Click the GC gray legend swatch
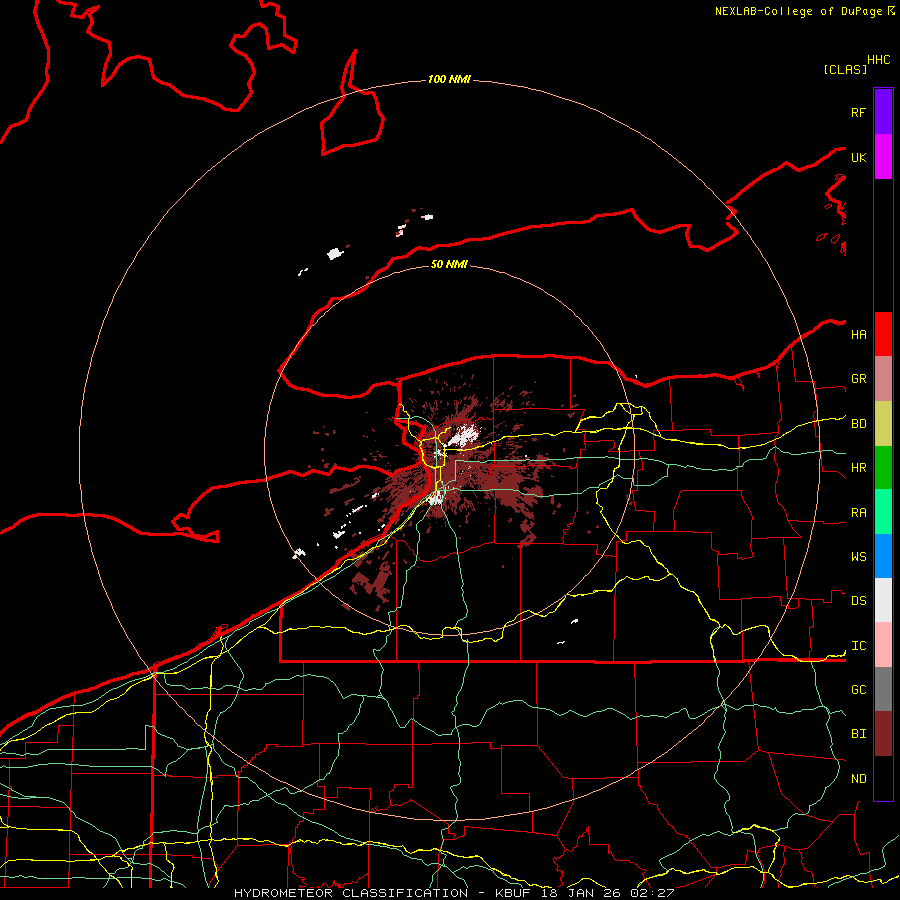This screenshot has height=900, width=900. coord(883,689)
